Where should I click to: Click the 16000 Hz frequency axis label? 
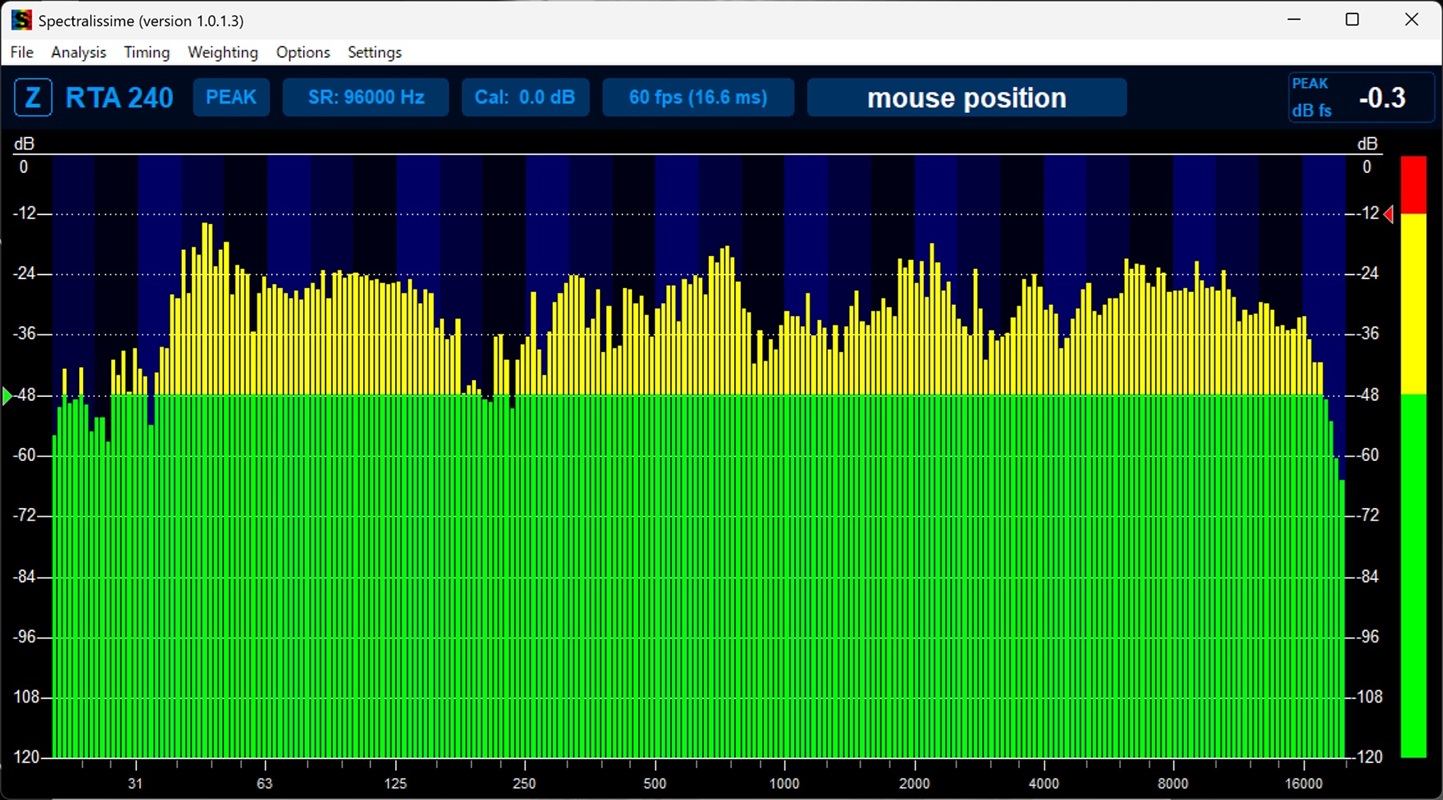(1304, 783)
